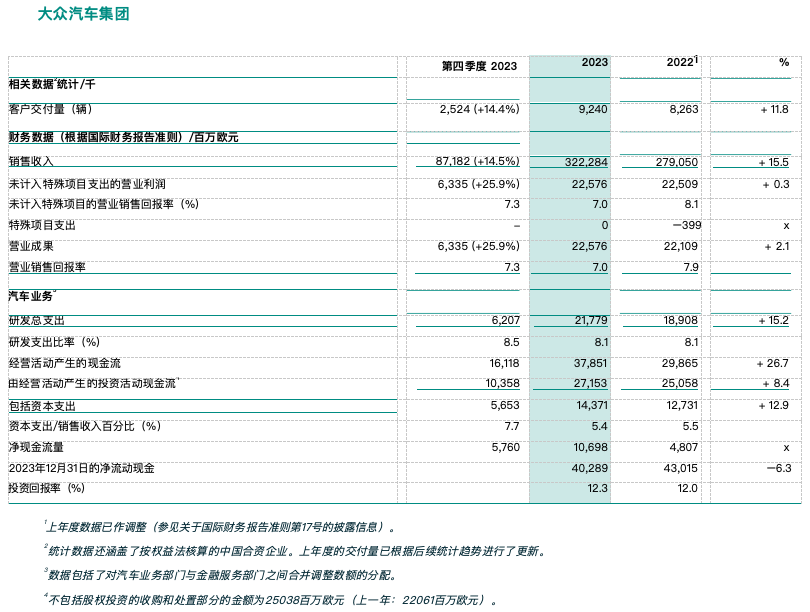
Task: Select the 6,207 quarterly R&D value
Action: [506, 320]
